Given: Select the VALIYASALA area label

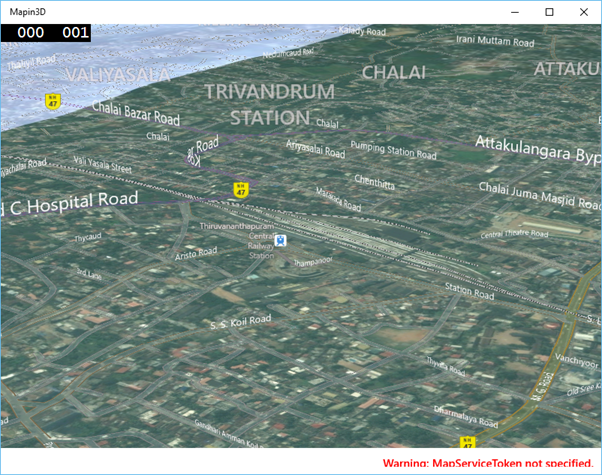Looking at the screenshot, I should click(x=117, y=74).
